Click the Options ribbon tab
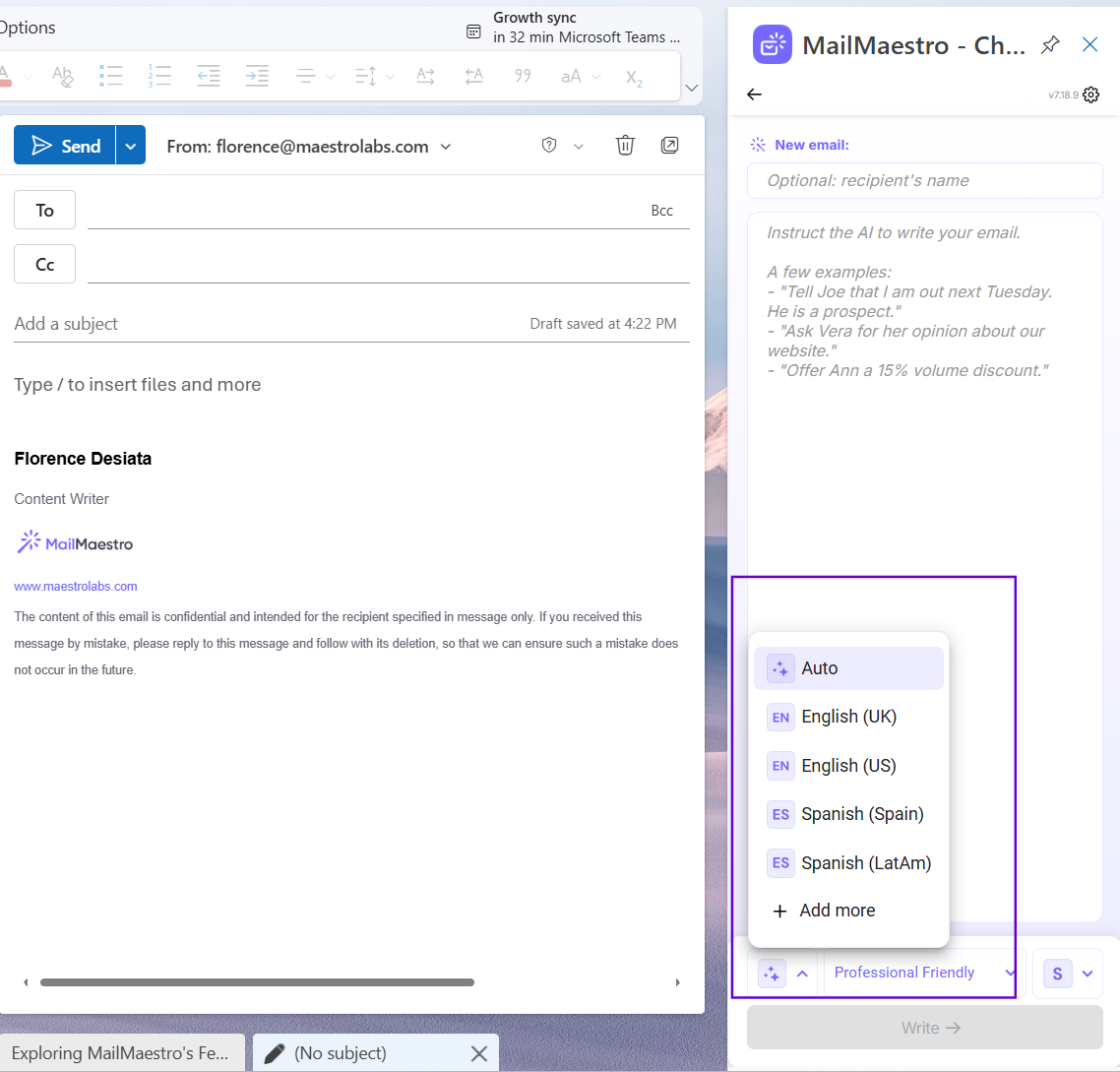The image size is (1120, 1072). coord(28,28)
